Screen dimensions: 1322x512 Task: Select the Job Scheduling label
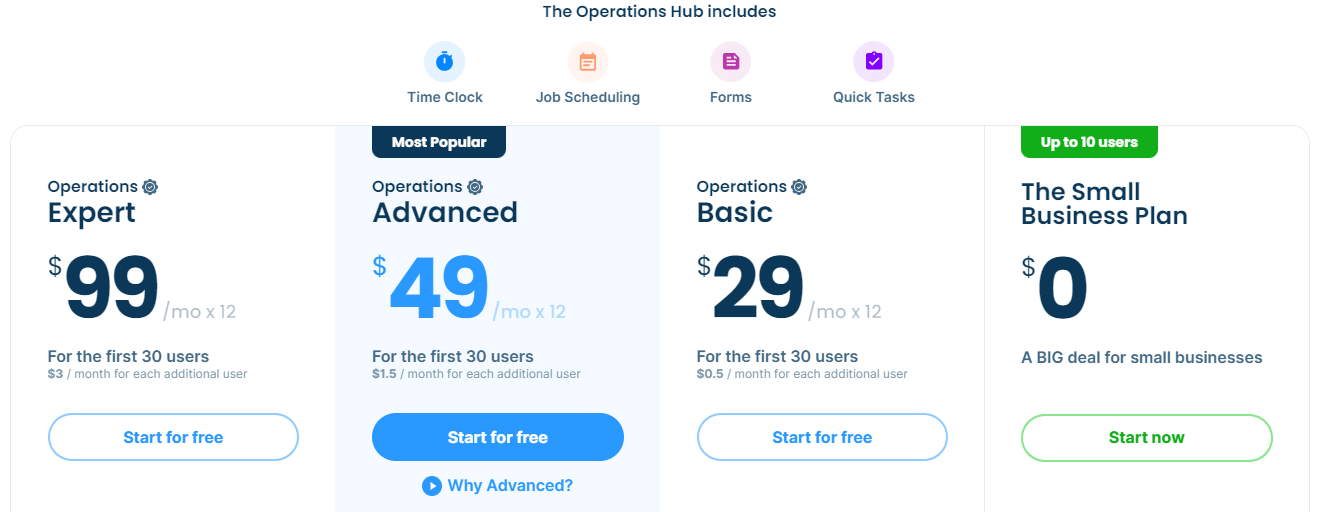[588, 97]
